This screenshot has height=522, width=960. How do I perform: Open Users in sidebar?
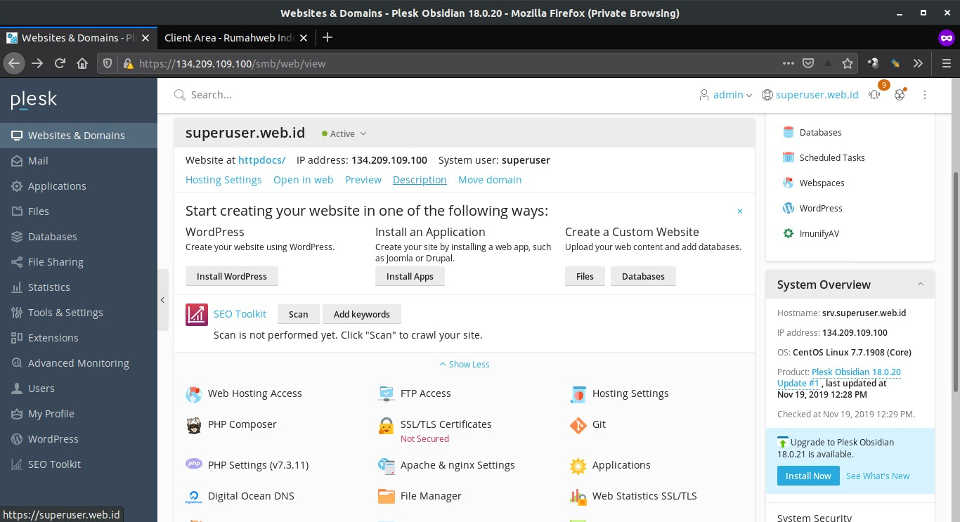tap(78, 388)
